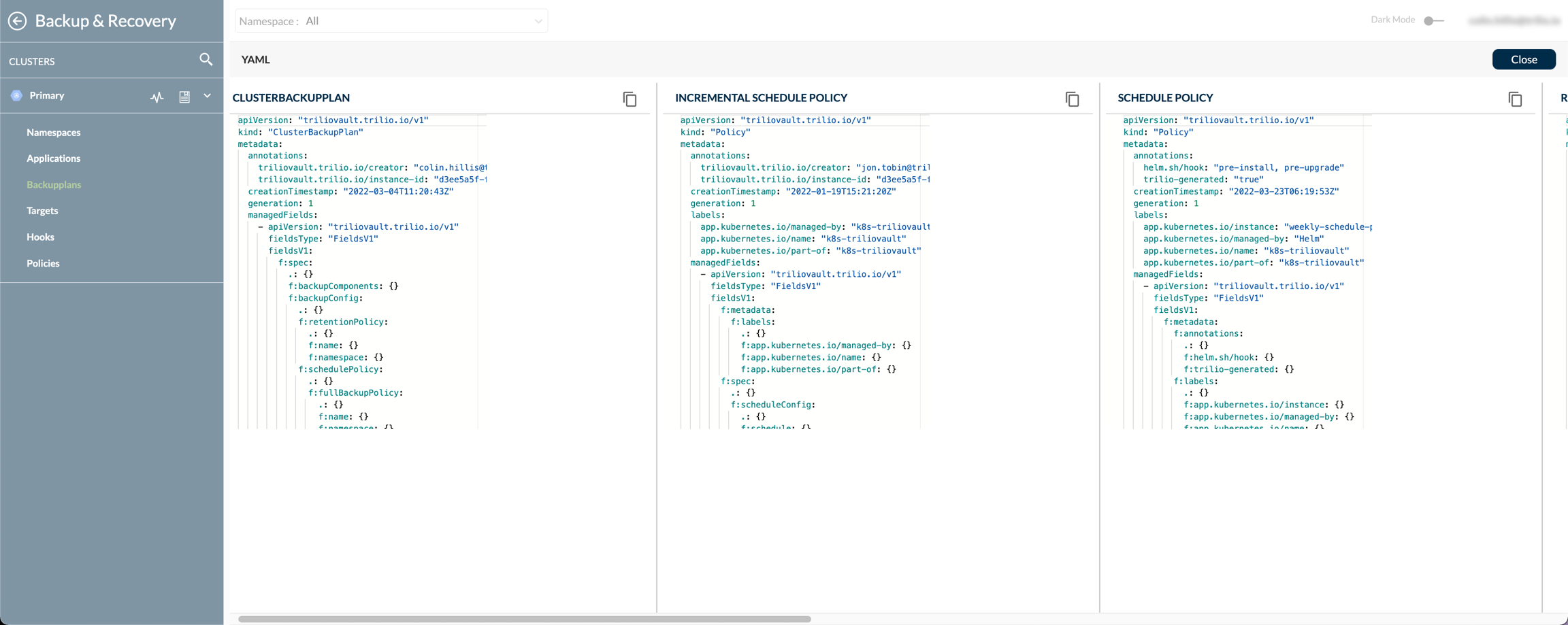Image resolution: width=1568 pixels, height=625 pixels.
Task: Click the back arrow beside Backup & Recovery
Action: click(18, 21)
